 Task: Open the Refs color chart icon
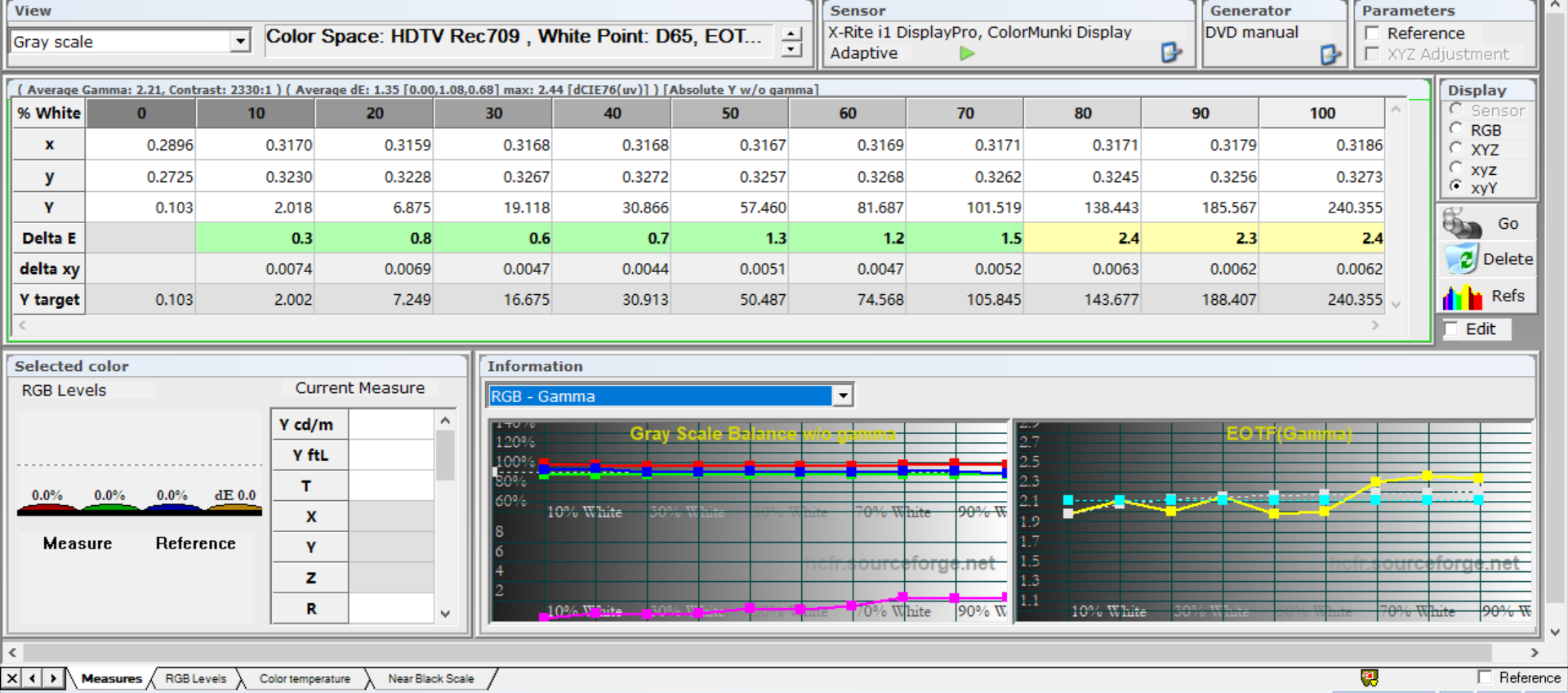pos(1462,296)
